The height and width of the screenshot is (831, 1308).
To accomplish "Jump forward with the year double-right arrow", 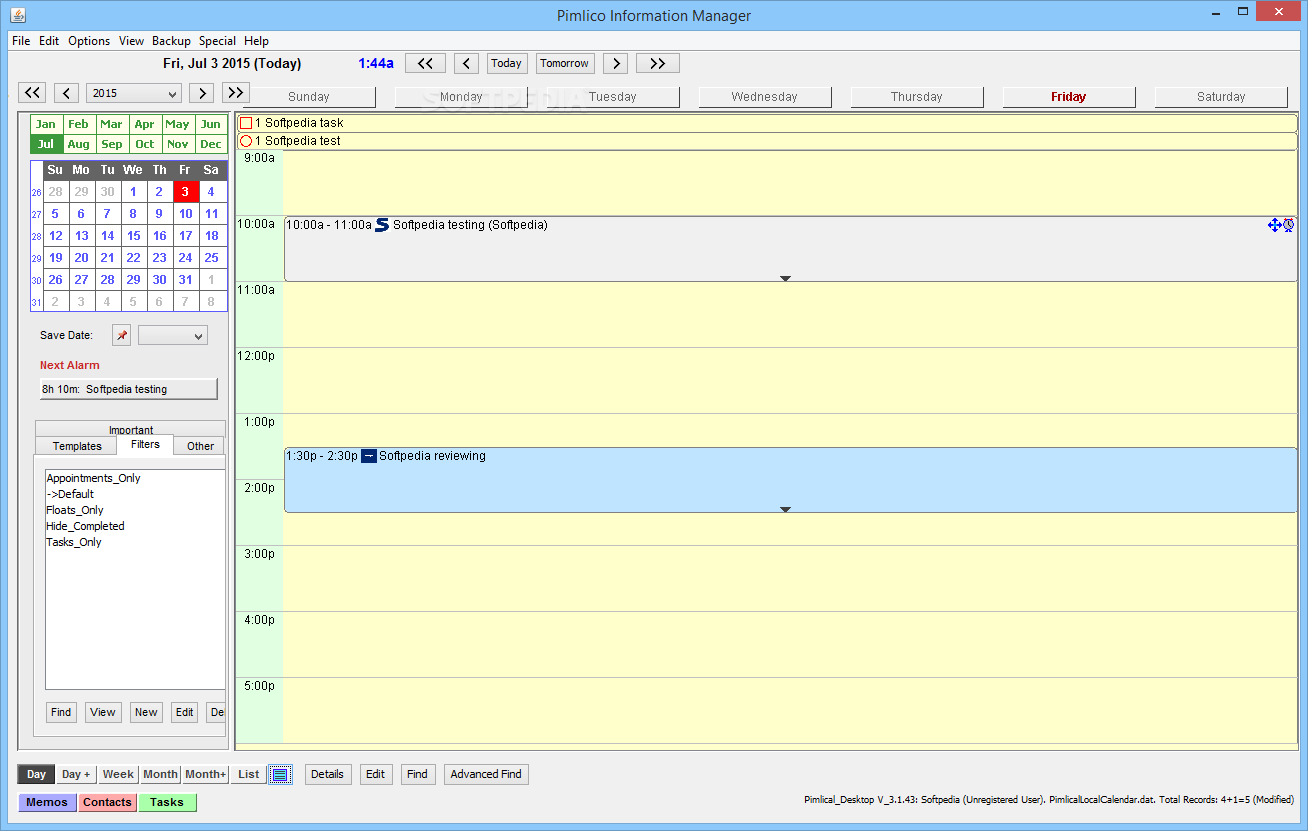I will click(x=235, y=93).
